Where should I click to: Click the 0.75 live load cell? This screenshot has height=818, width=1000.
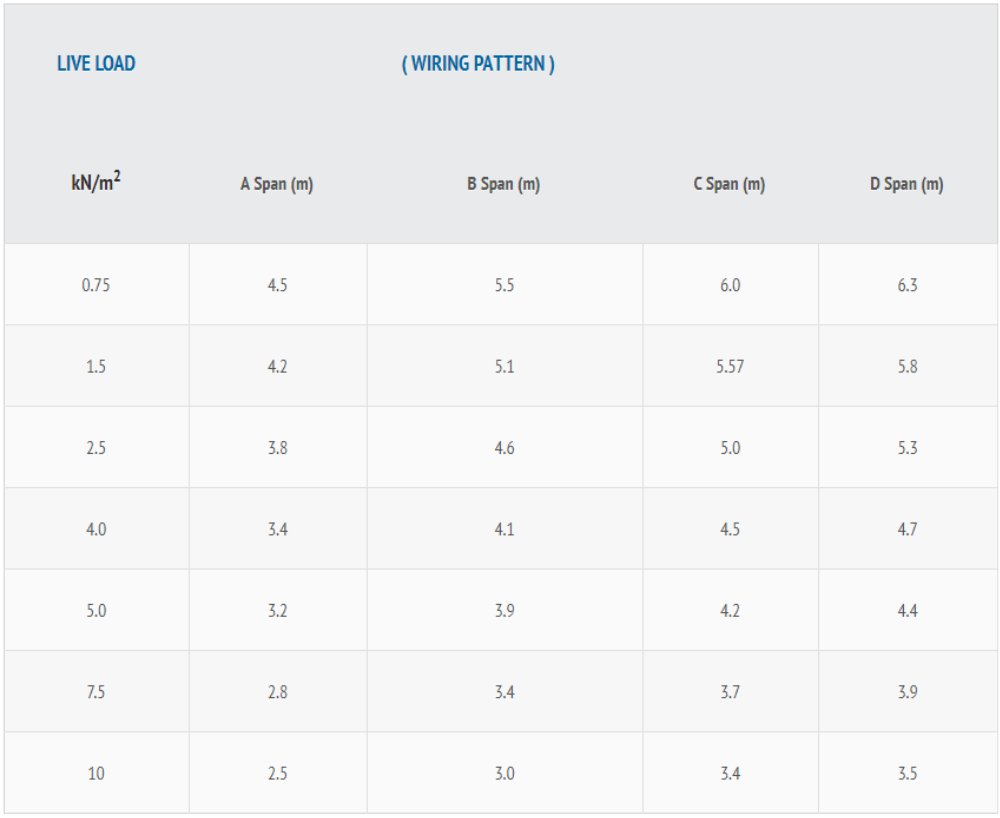[x=96, y=285]
